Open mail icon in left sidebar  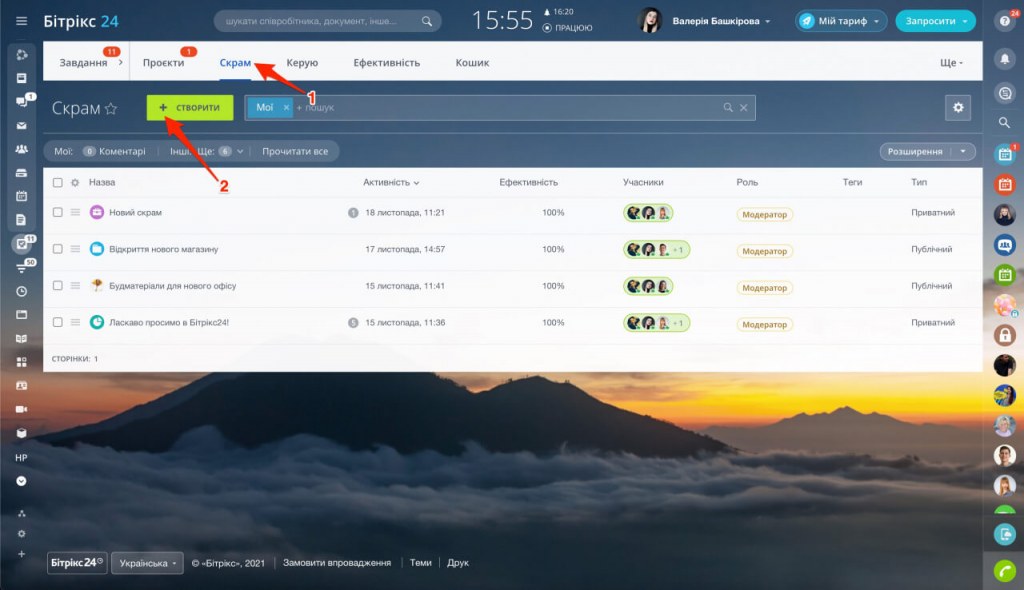[x=22, y=125]
